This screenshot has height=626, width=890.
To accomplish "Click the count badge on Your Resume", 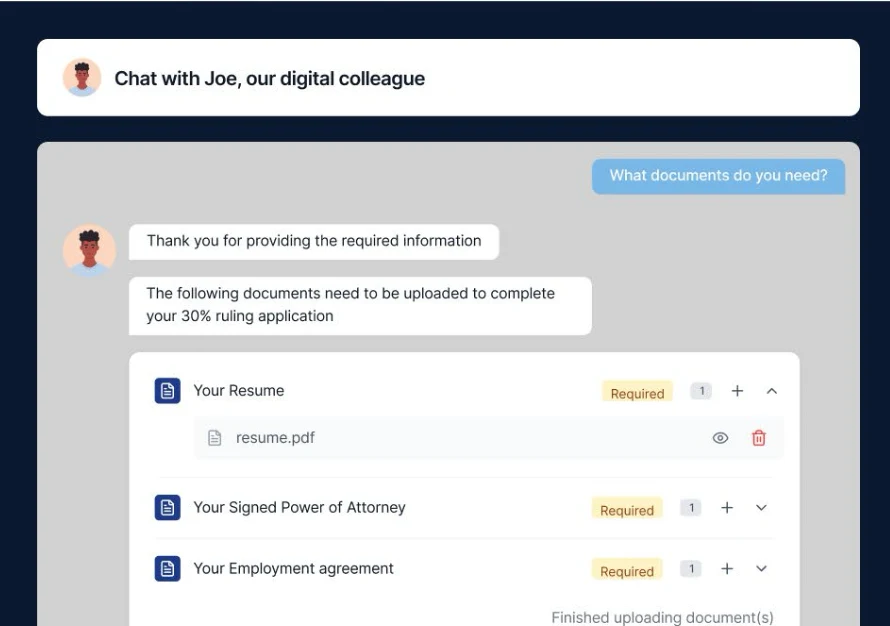I will click(x=702, y=391).
